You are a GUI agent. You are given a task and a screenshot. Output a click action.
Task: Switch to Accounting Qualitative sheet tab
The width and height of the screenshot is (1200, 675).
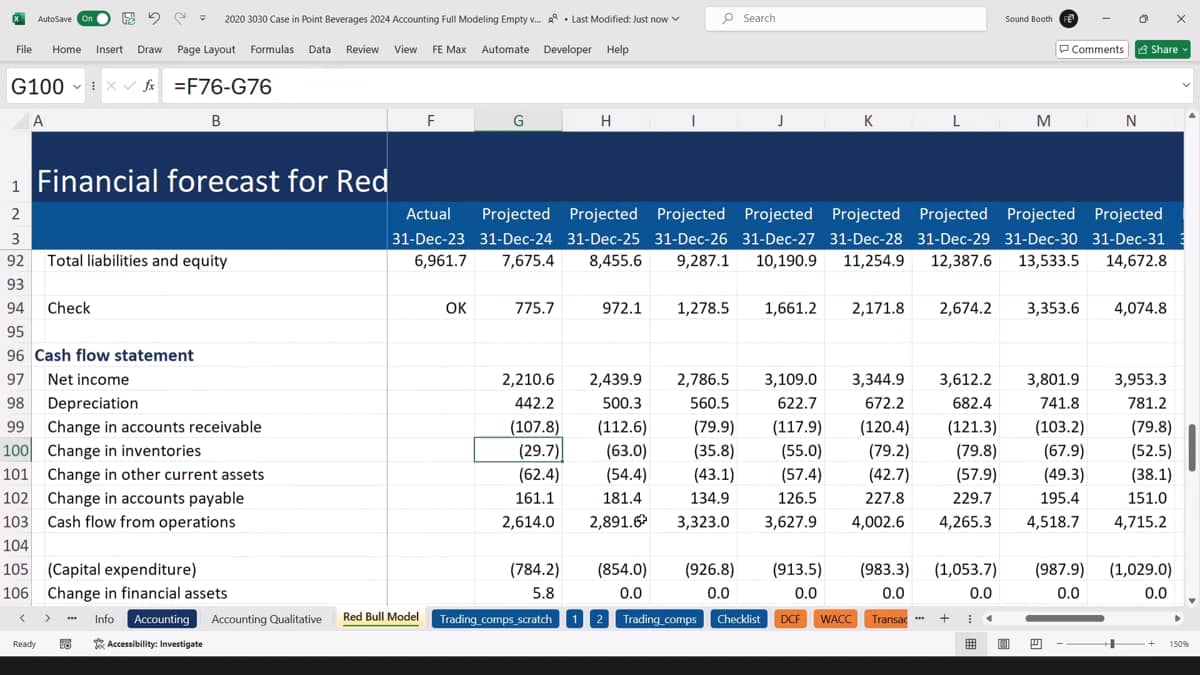click(x=266, y=619)
